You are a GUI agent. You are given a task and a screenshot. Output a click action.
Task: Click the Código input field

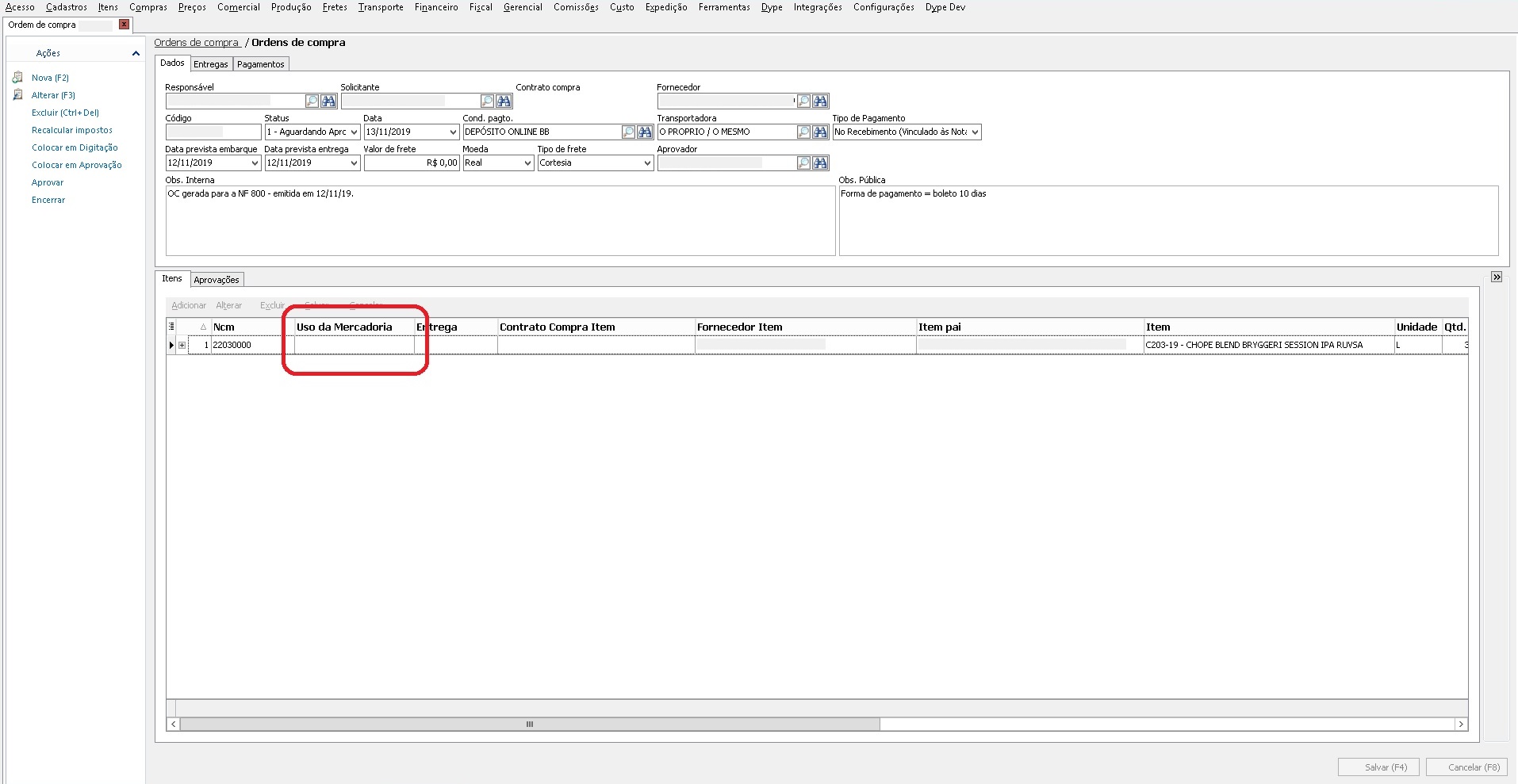(x=213, y=132)
